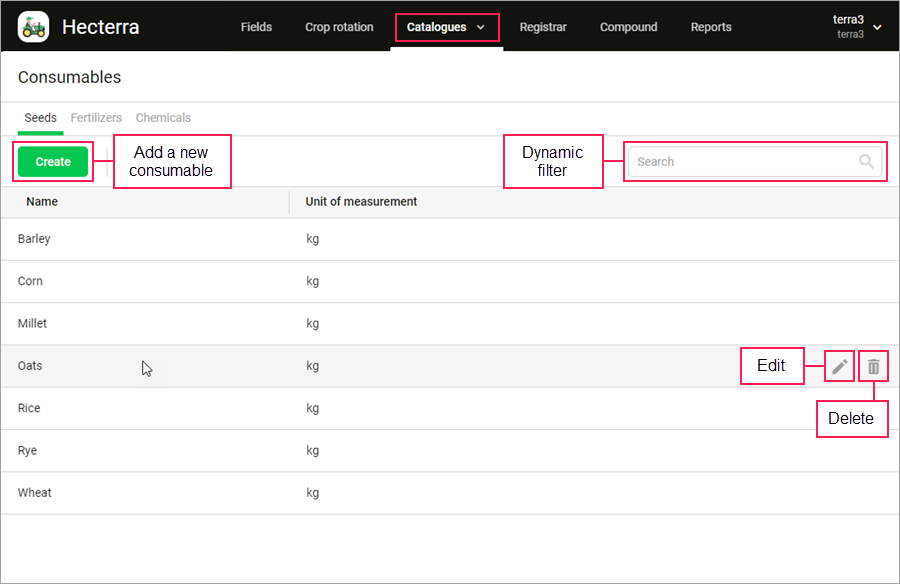Edit the Oats row using pencil icon
The image size is (900, 584).
(x=839, y=366)
